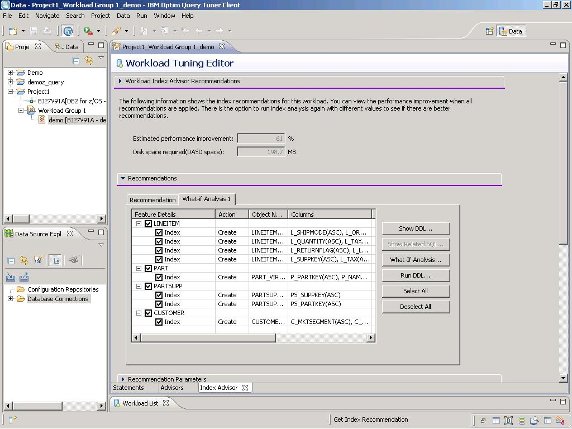This screenshot has width=572, height=429.
Task: Click the pressed toggle icon in Data Source Explorer toolbar
Action: (56, 260)
